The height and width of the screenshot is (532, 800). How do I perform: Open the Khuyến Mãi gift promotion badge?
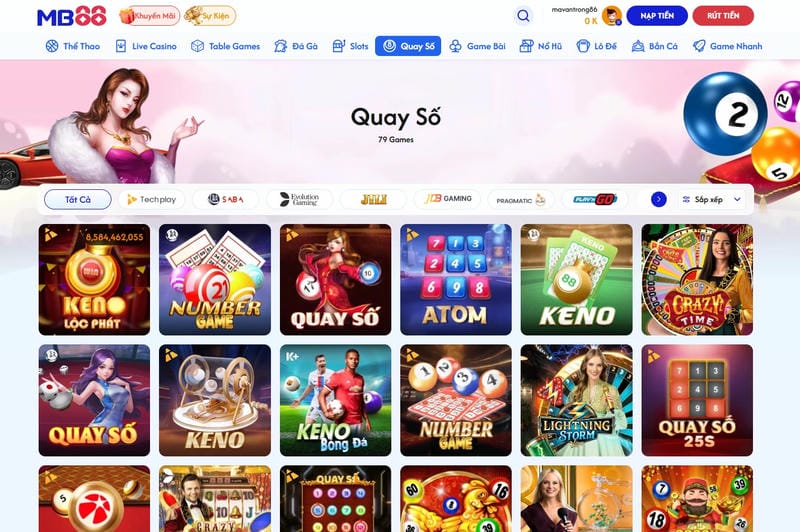[x=149, y=16]
